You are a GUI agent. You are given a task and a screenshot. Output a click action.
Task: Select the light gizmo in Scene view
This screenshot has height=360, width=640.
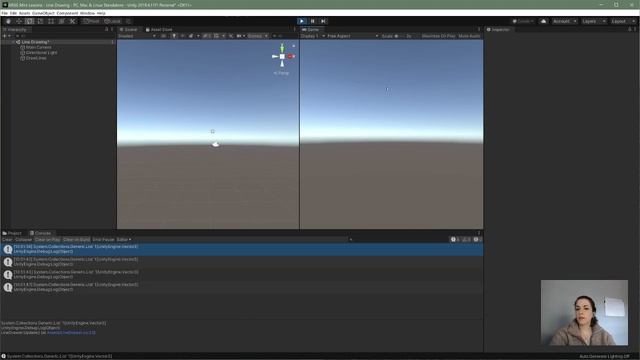tap(213, 131)
